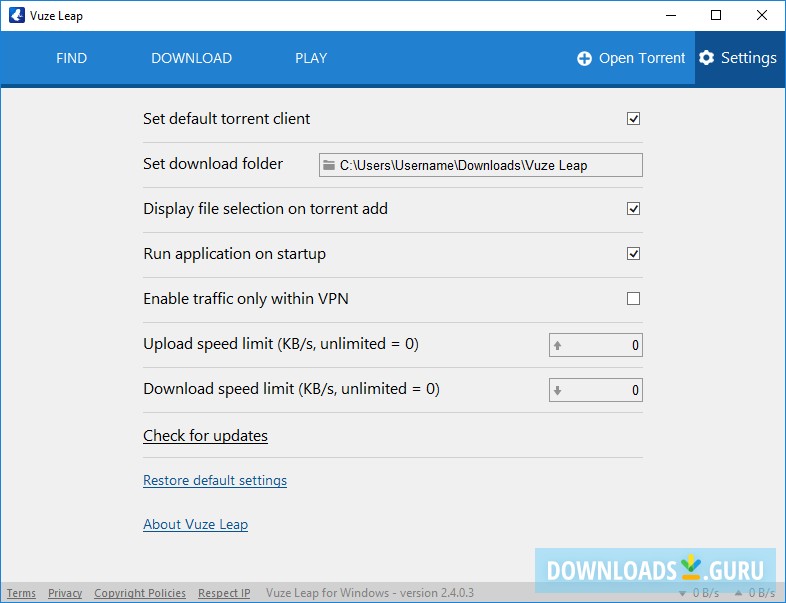The height and width of the screenshot is (603, 786).
Task: Open the Settings tab
Action: (739, 58)
